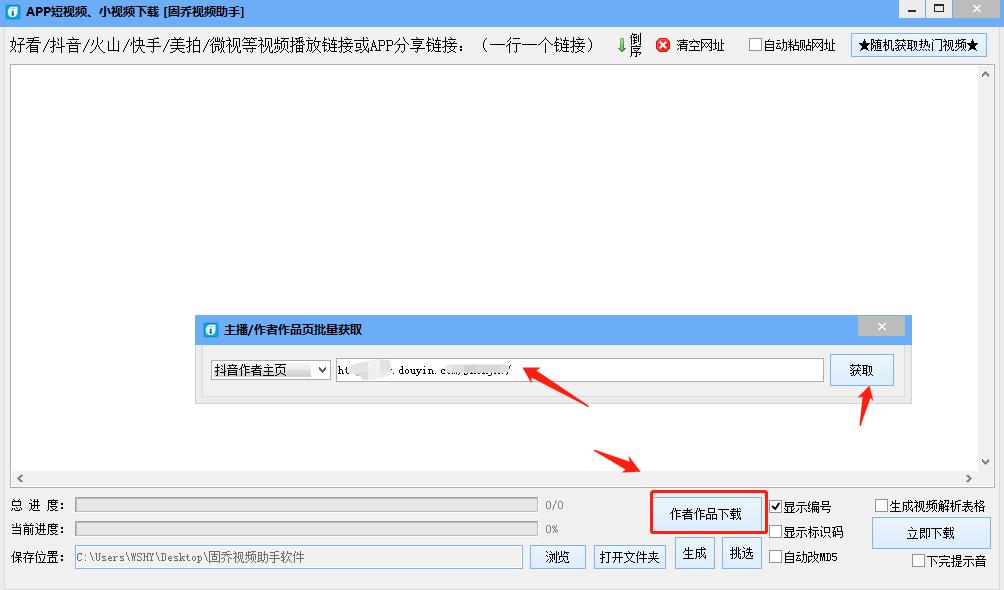The height and width of the screenshot is (590, 1004).
Task: Click 浏览 to choose a save location
Action: point(557,557)
